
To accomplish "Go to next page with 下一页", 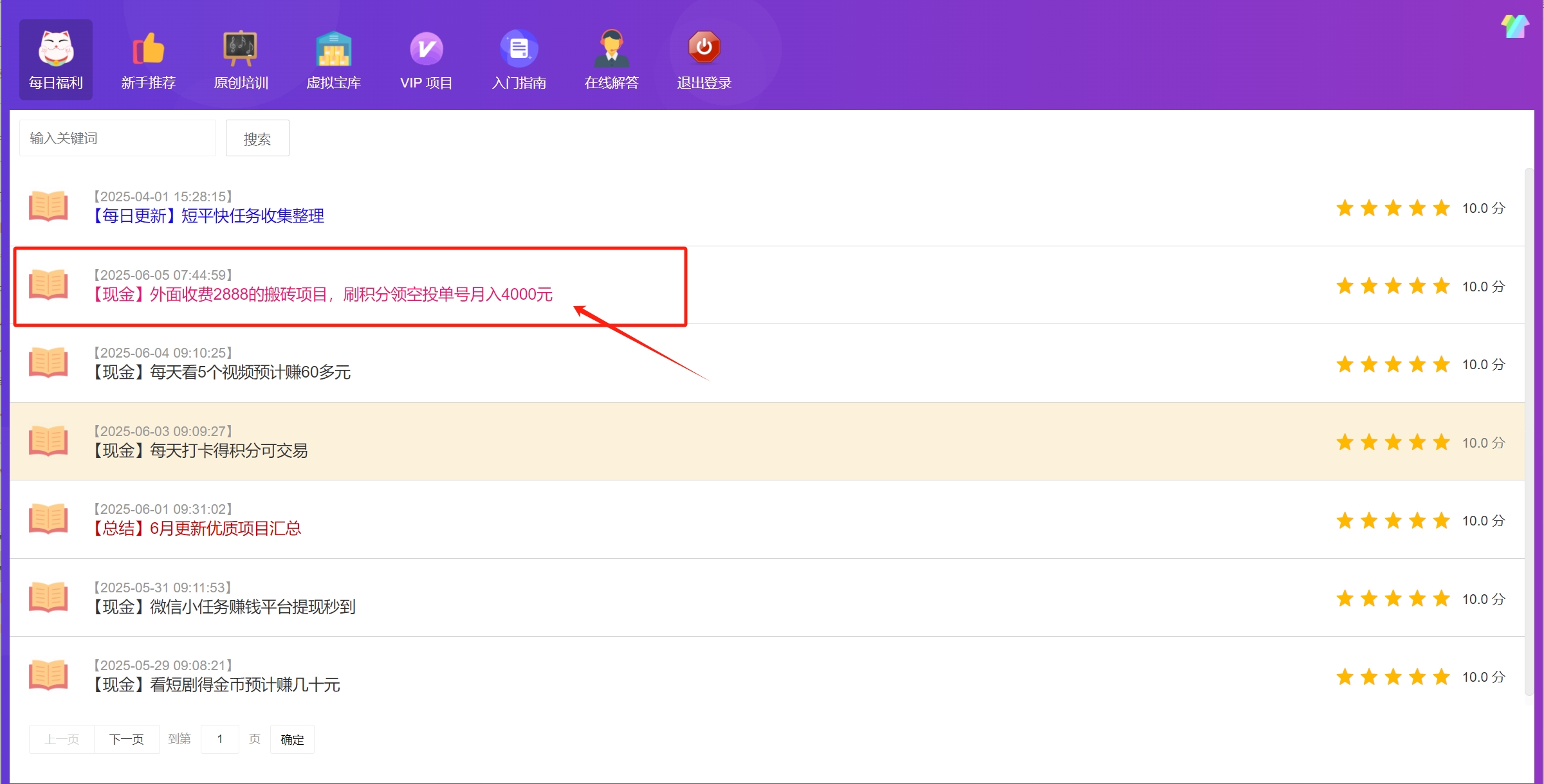I will tap(127, 739).
